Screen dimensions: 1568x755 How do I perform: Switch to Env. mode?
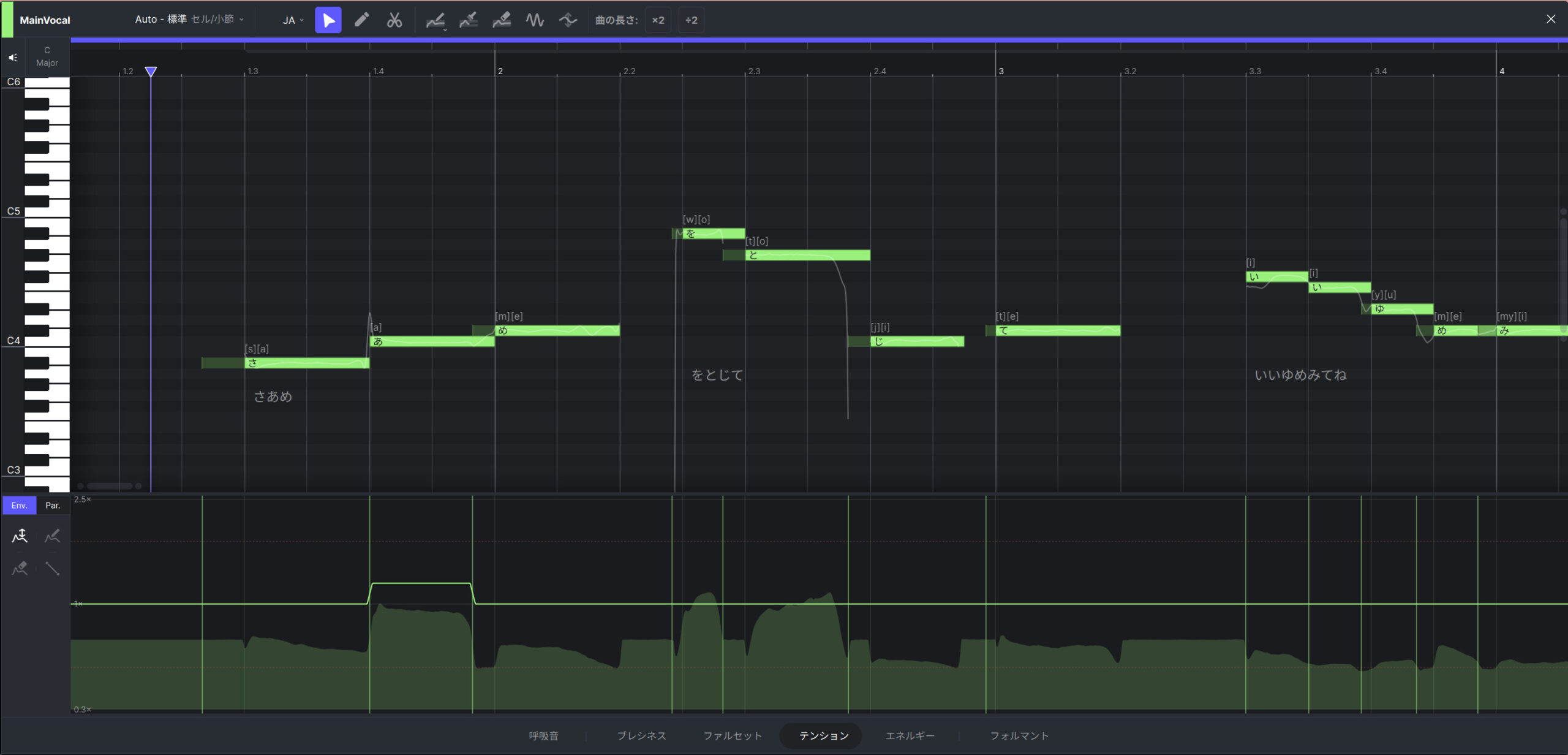[19, 506]
